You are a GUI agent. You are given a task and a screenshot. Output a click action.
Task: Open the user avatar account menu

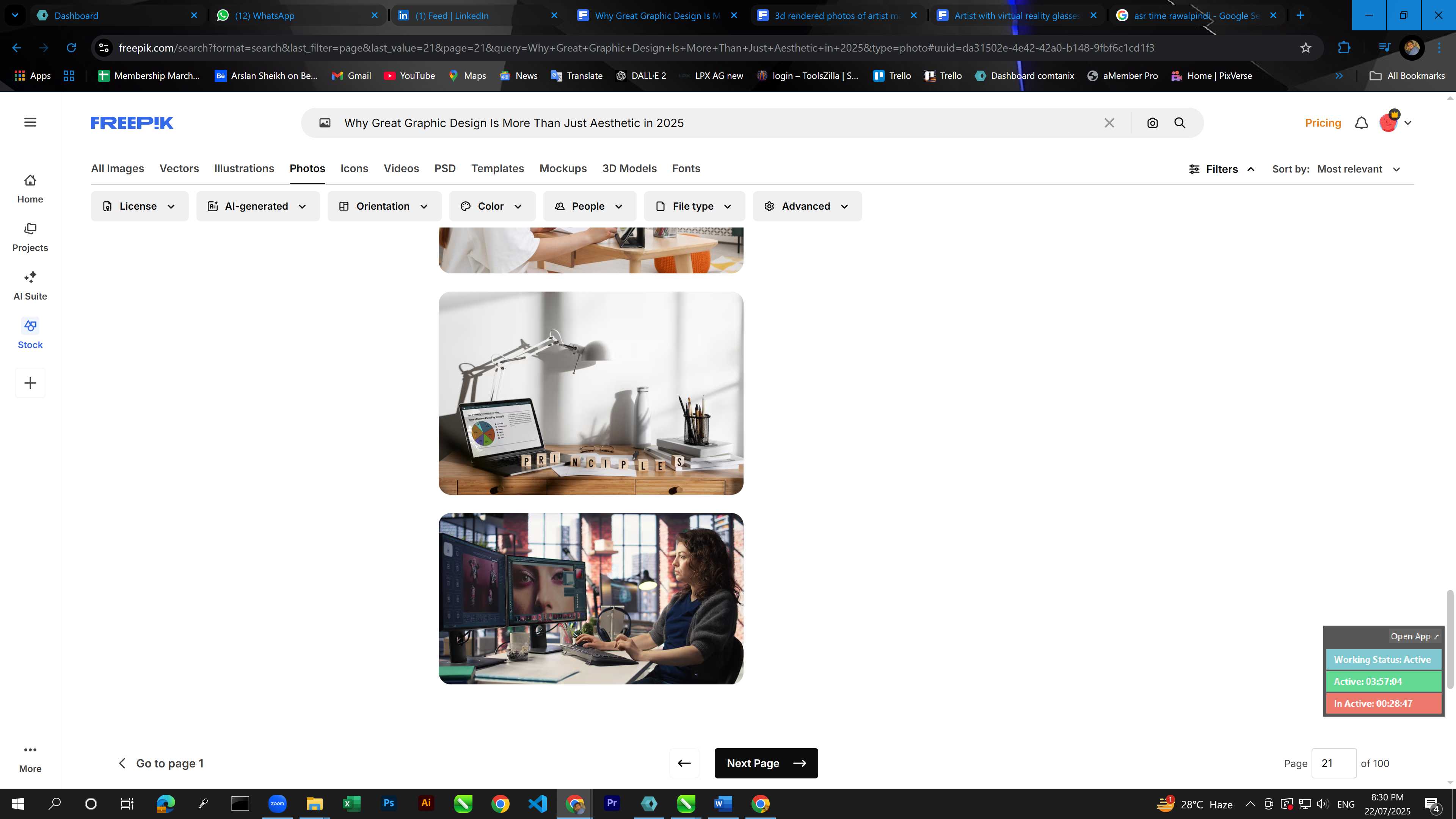click(x=1395, y=122)
